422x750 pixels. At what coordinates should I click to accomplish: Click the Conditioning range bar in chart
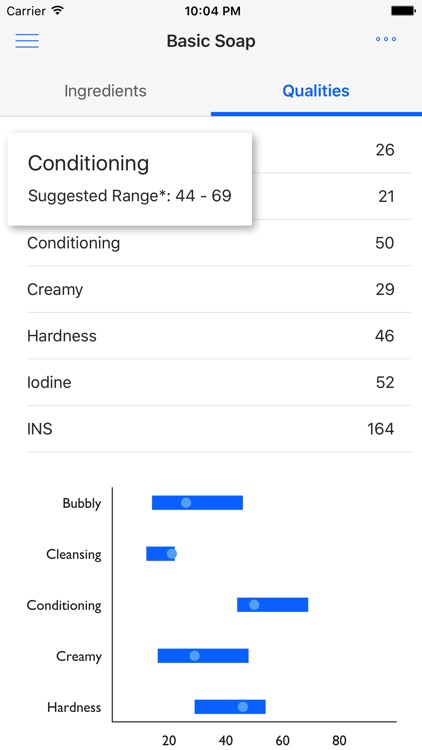pos(273,605)
